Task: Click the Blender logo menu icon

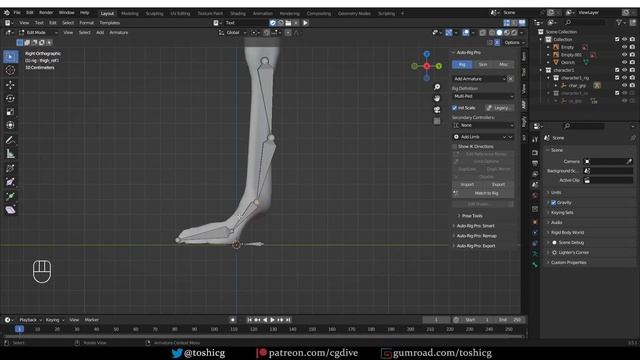Action: (x=7, y=13)
